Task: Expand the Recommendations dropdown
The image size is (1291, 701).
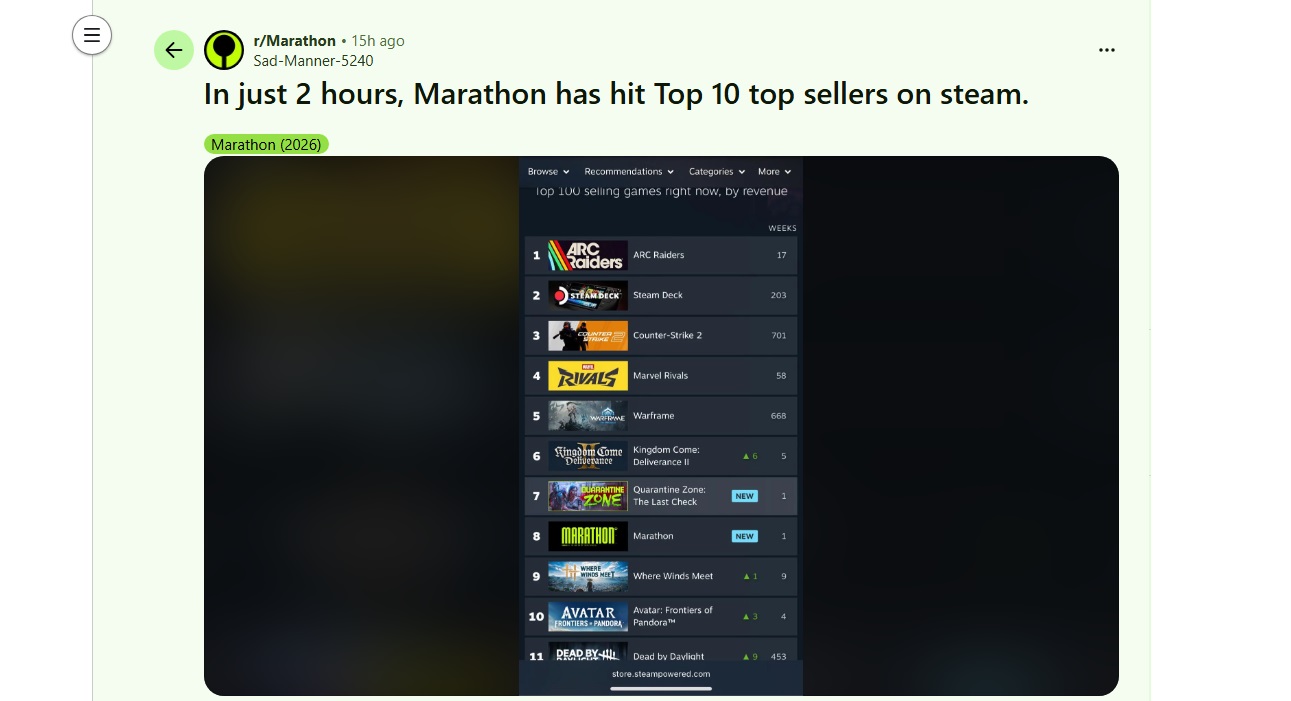Action: point(629,172)
